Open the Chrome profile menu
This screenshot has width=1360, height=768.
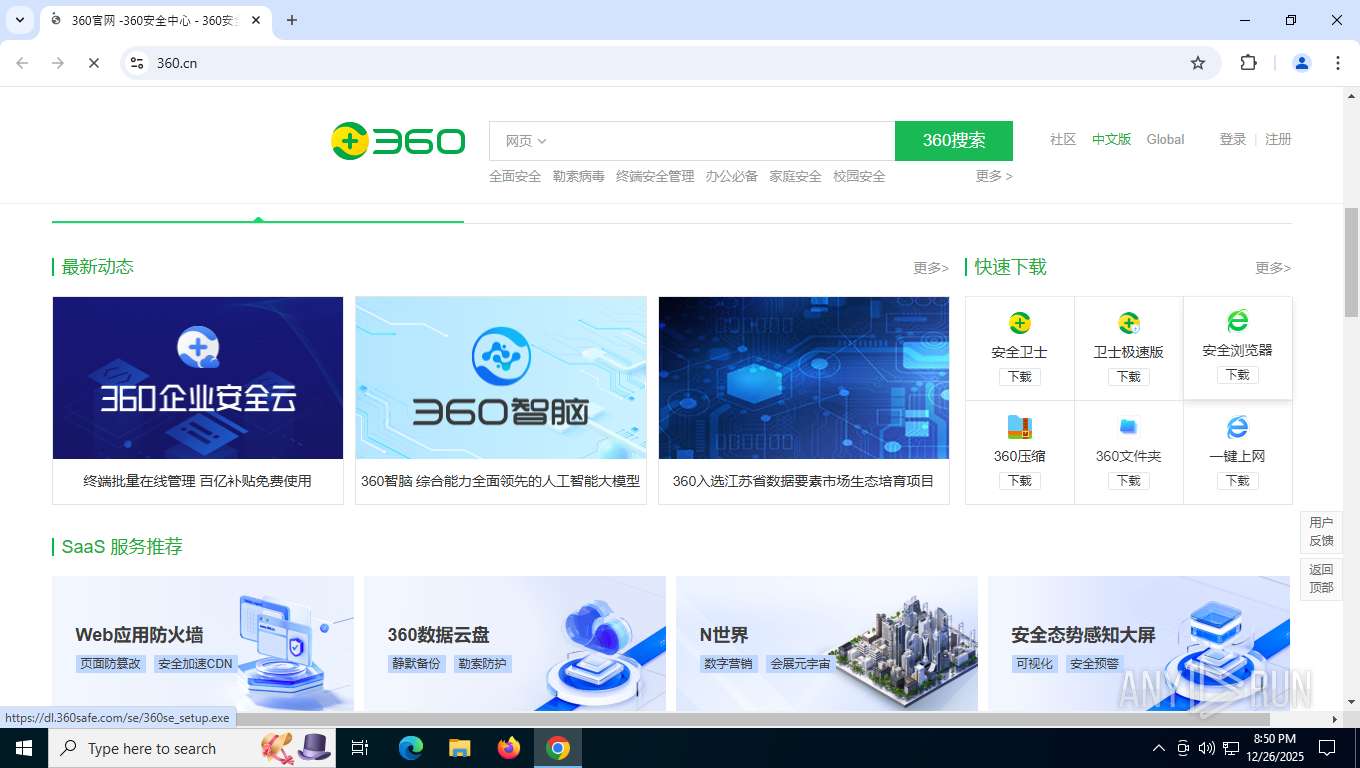1301,63
